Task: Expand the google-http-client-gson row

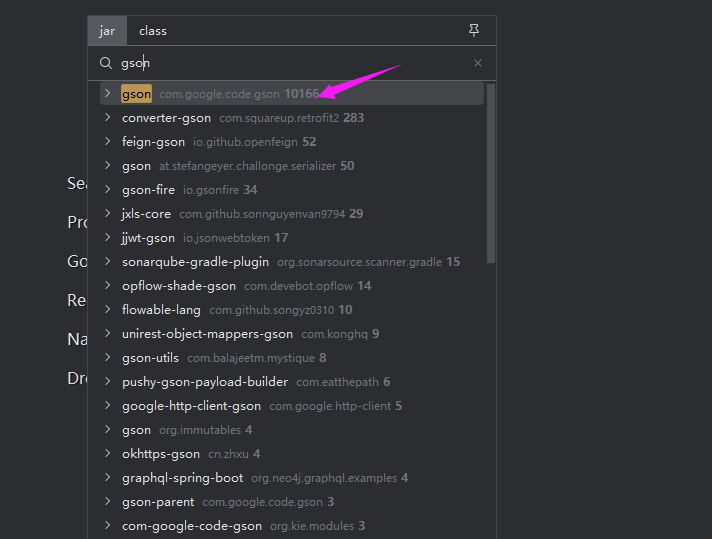Action: (x=108, y=405)
